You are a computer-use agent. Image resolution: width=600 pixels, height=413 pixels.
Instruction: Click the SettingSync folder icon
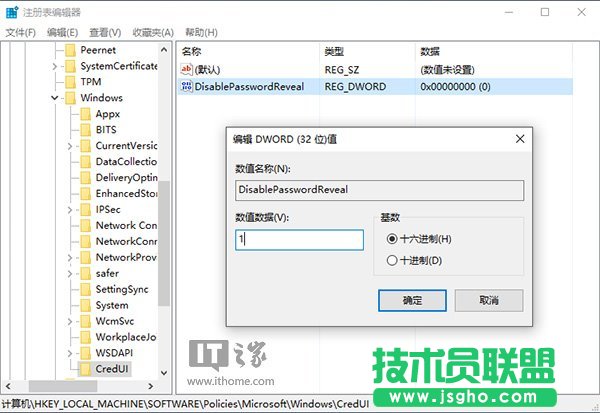(86, 289)
